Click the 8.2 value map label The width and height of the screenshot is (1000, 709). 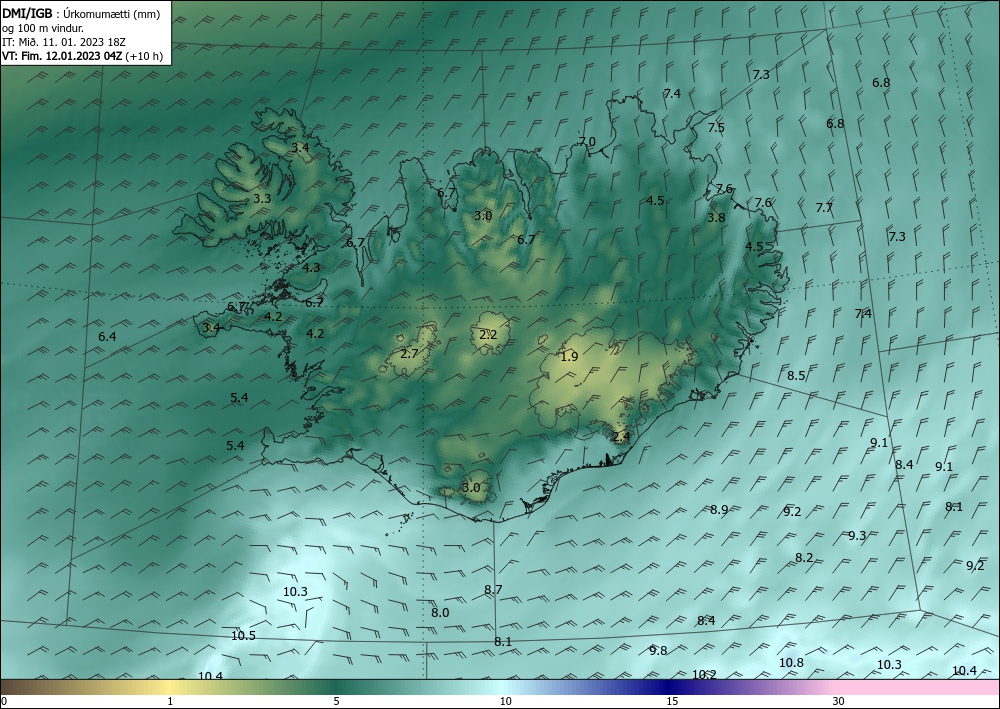(x=804, y=558)
